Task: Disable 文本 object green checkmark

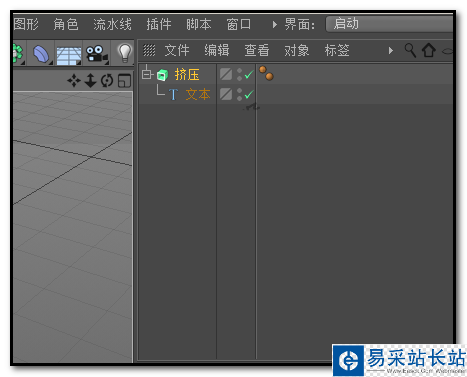Action: pyautogui.click(x=249, y=95)
